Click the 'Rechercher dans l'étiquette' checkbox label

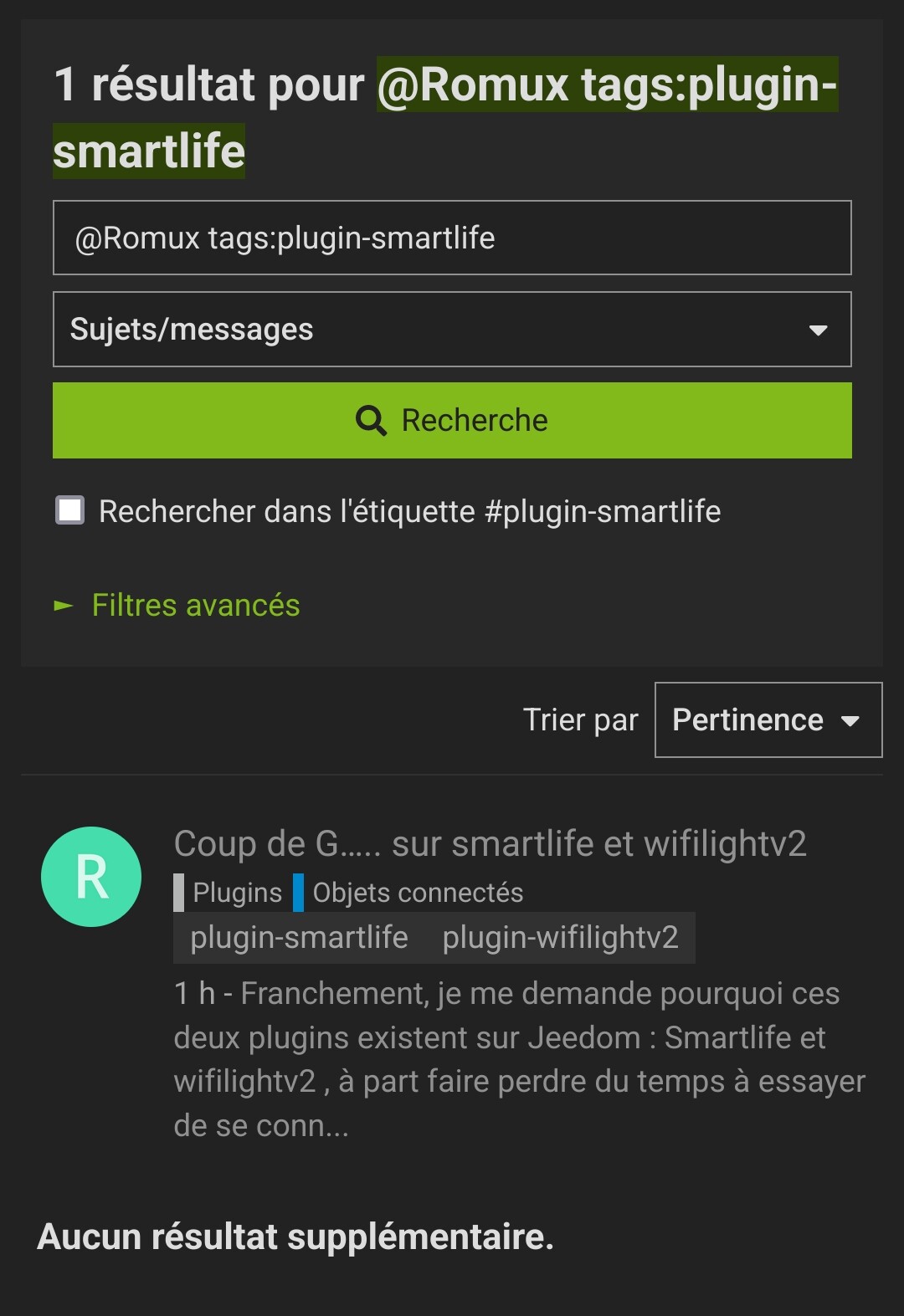409,511
